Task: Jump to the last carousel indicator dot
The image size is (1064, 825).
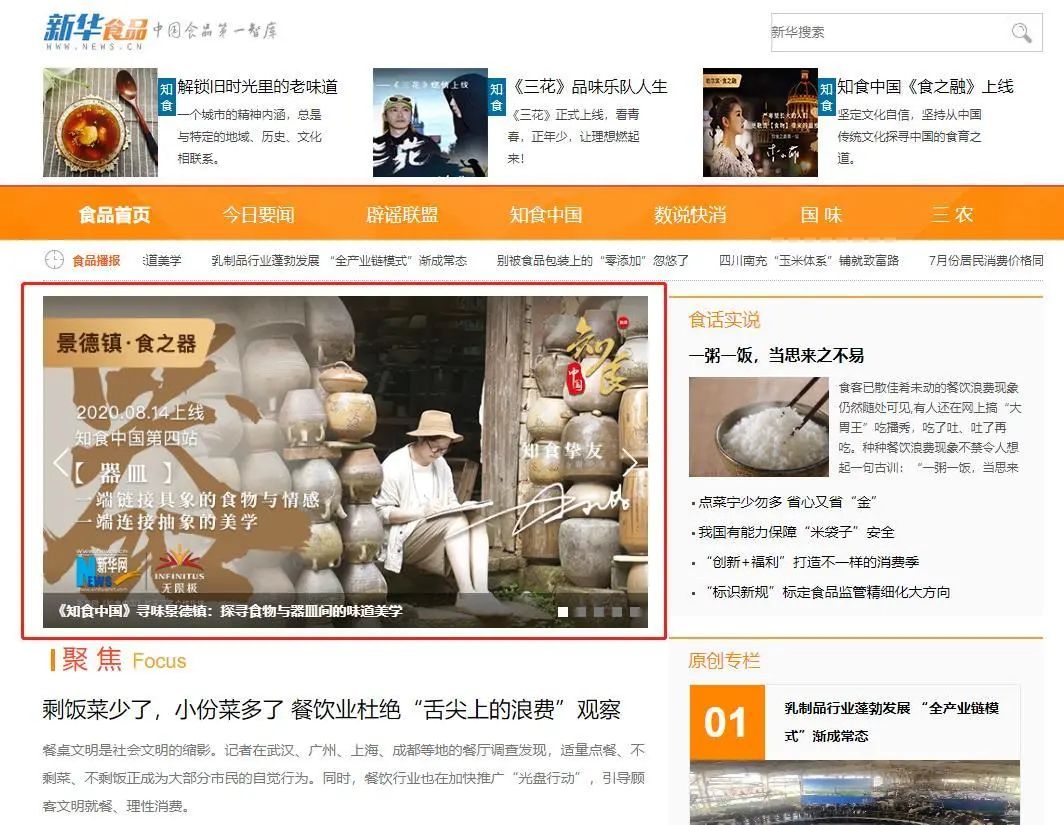Action: pyautogui.click(x=635, y=611)
